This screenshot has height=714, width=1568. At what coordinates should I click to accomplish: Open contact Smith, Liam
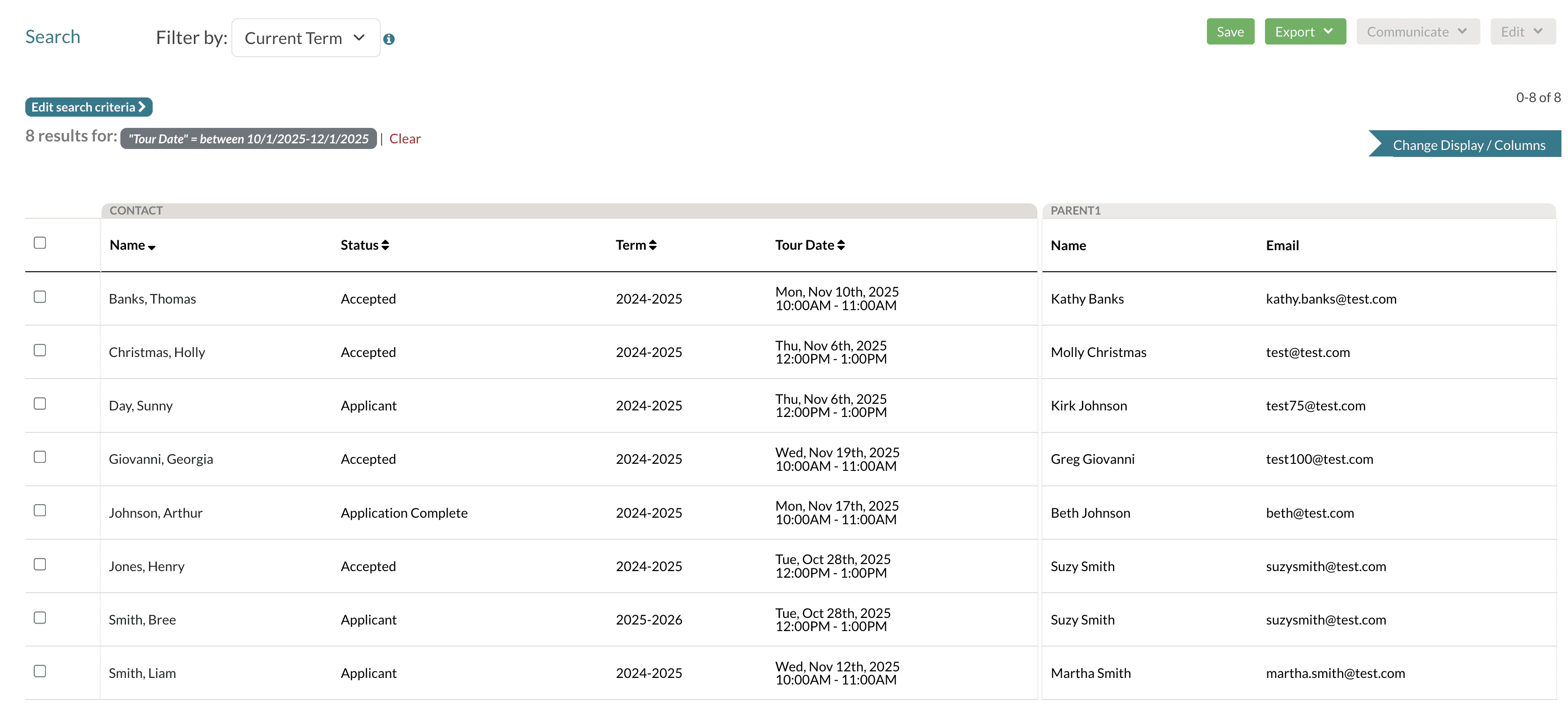coord(142,674)
